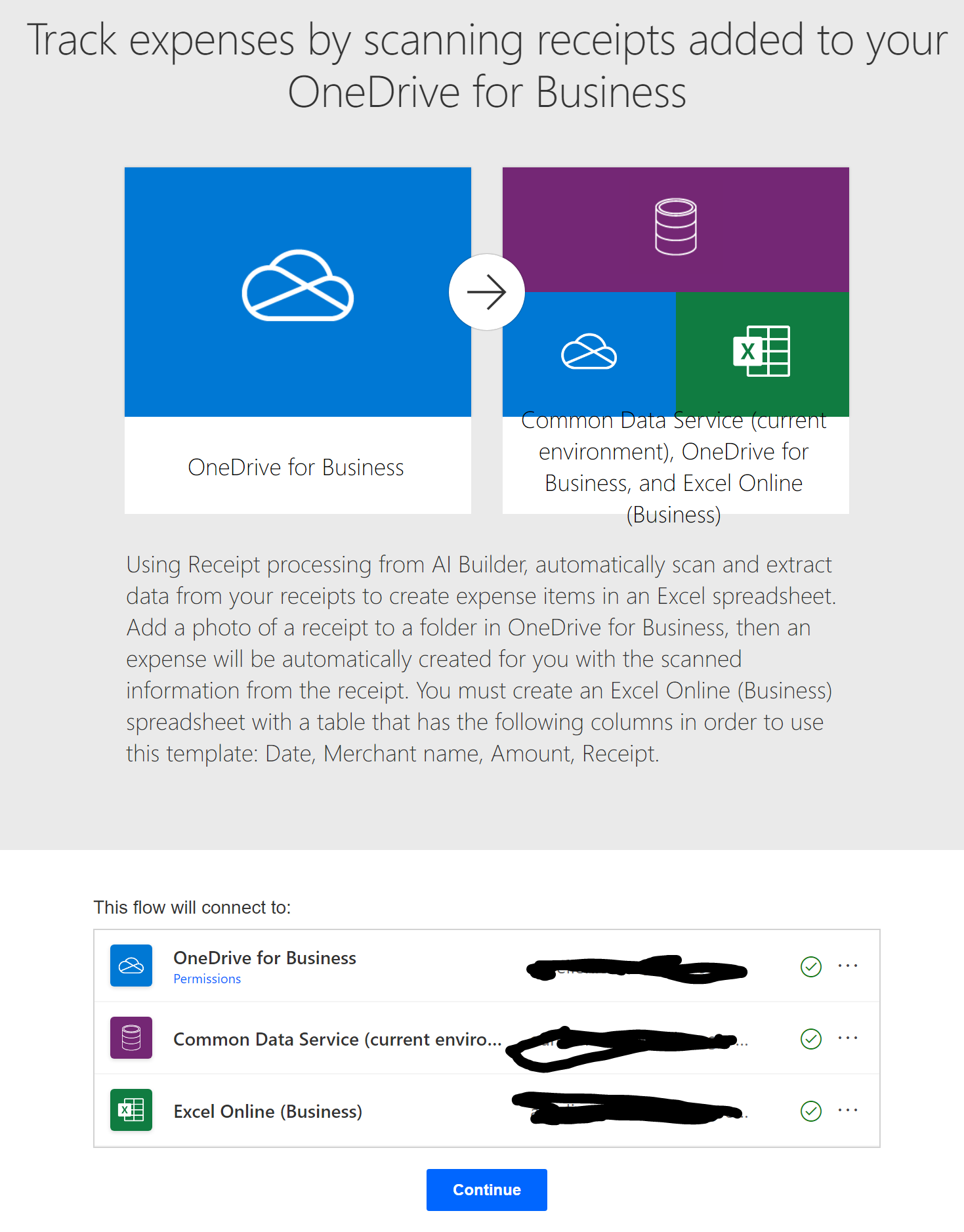Select the 'OneDrive for Business' connection name
Screen dimensions: 964x1232
(264, 958)
